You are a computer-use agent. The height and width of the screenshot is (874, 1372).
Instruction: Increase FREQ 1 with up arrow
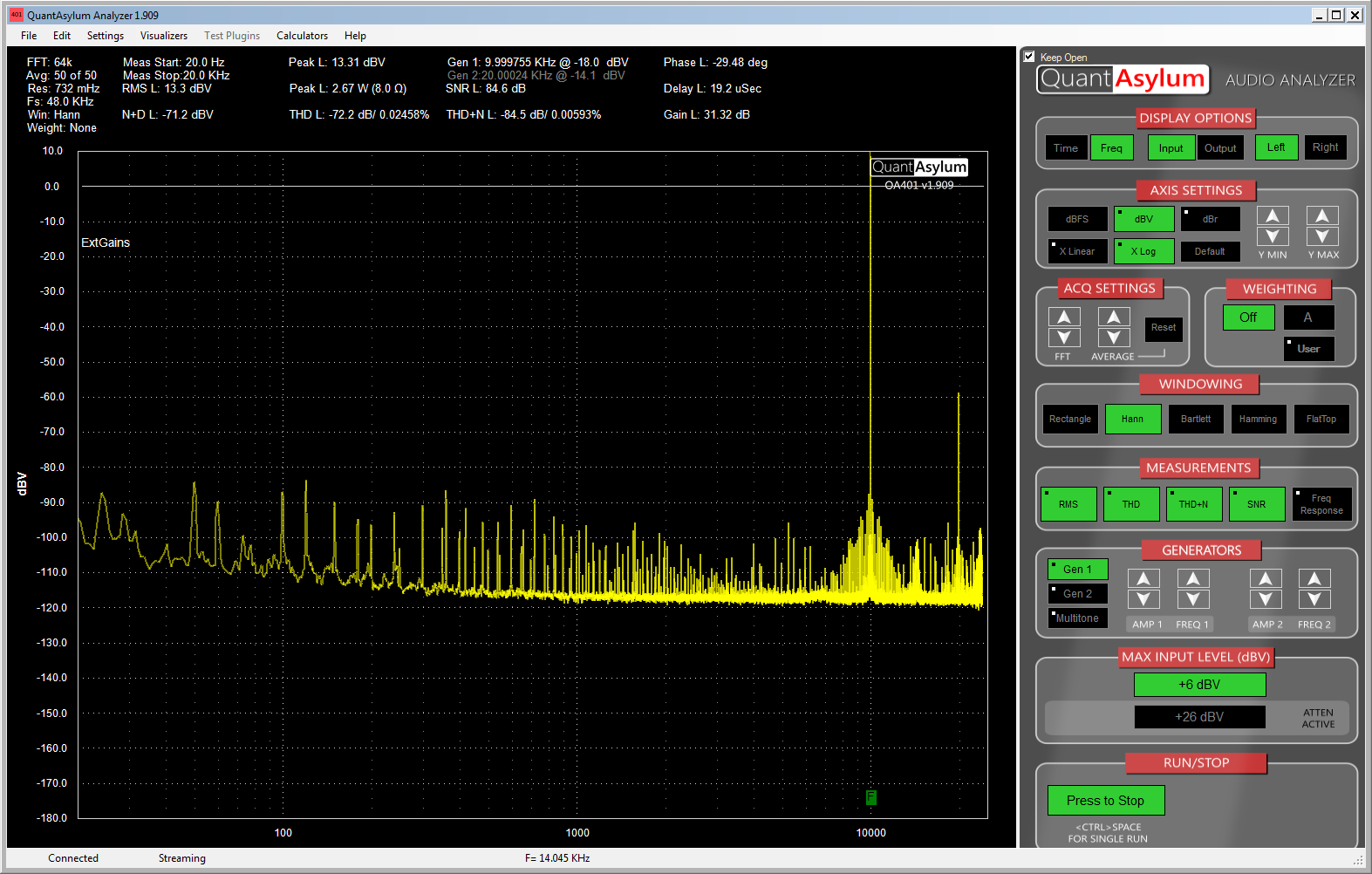coord(1193,578)
